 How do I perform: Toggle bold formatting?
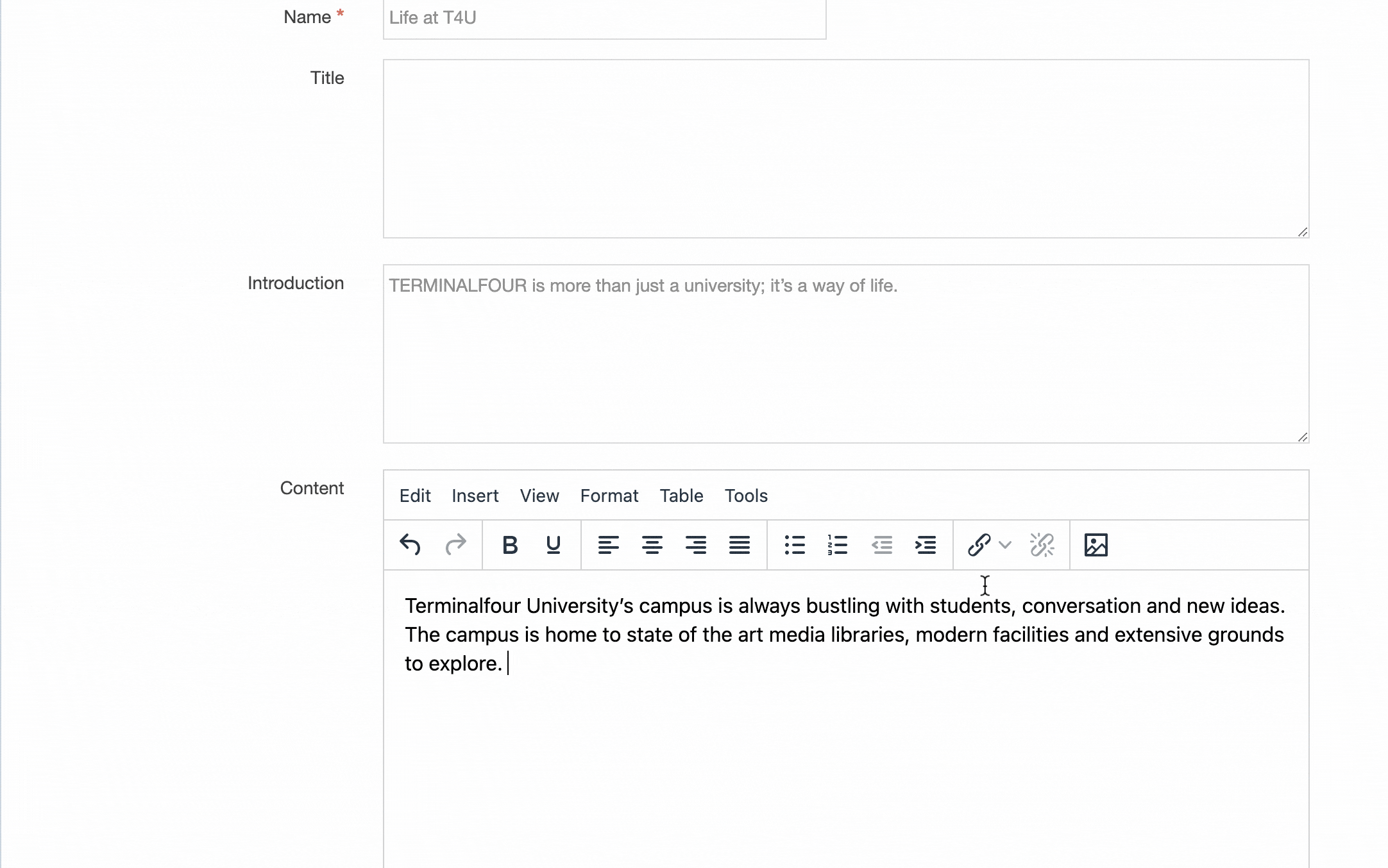(510, 545)
